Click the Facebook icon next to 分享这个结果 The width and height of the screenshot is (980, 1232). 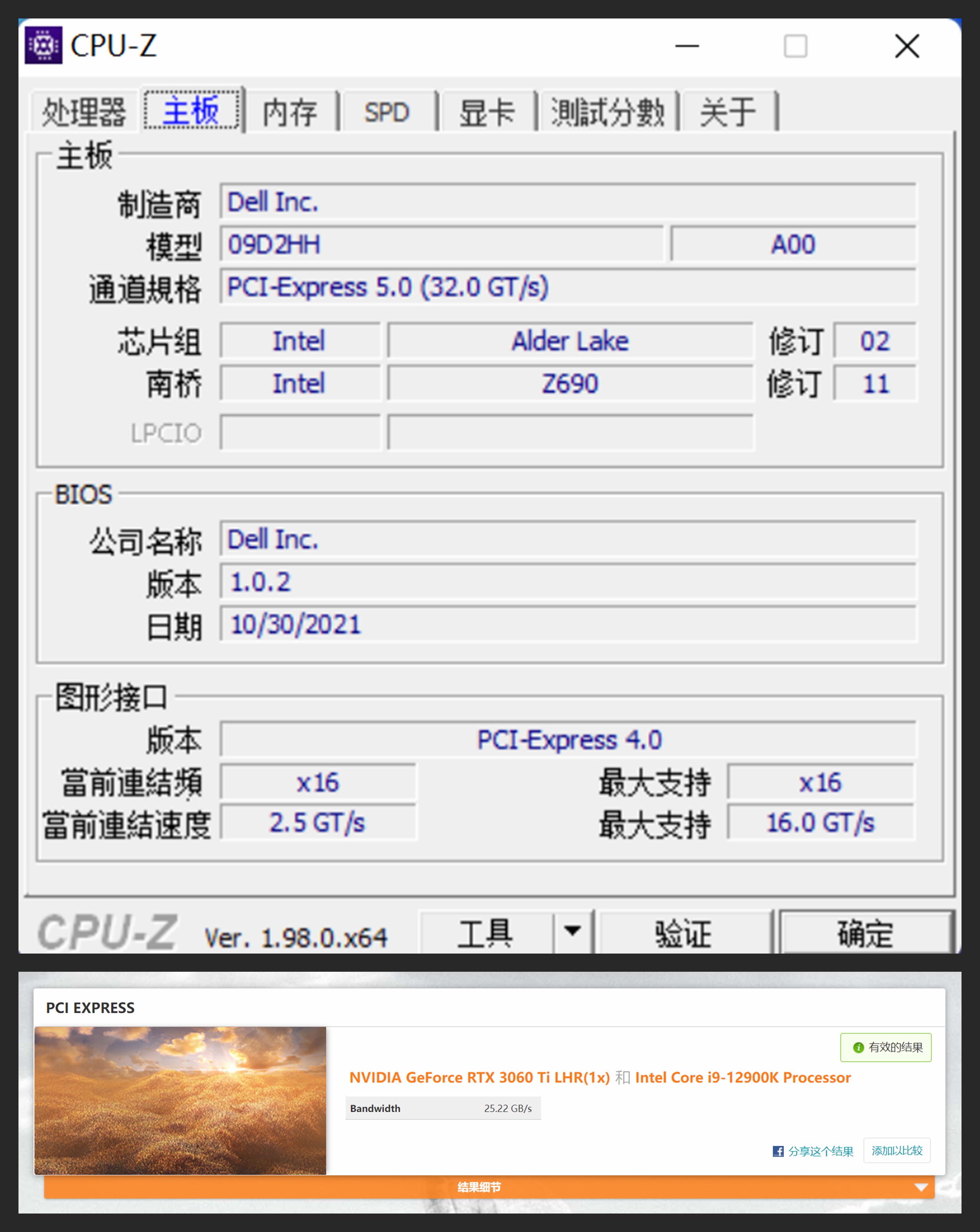(x=778, y=1150)
